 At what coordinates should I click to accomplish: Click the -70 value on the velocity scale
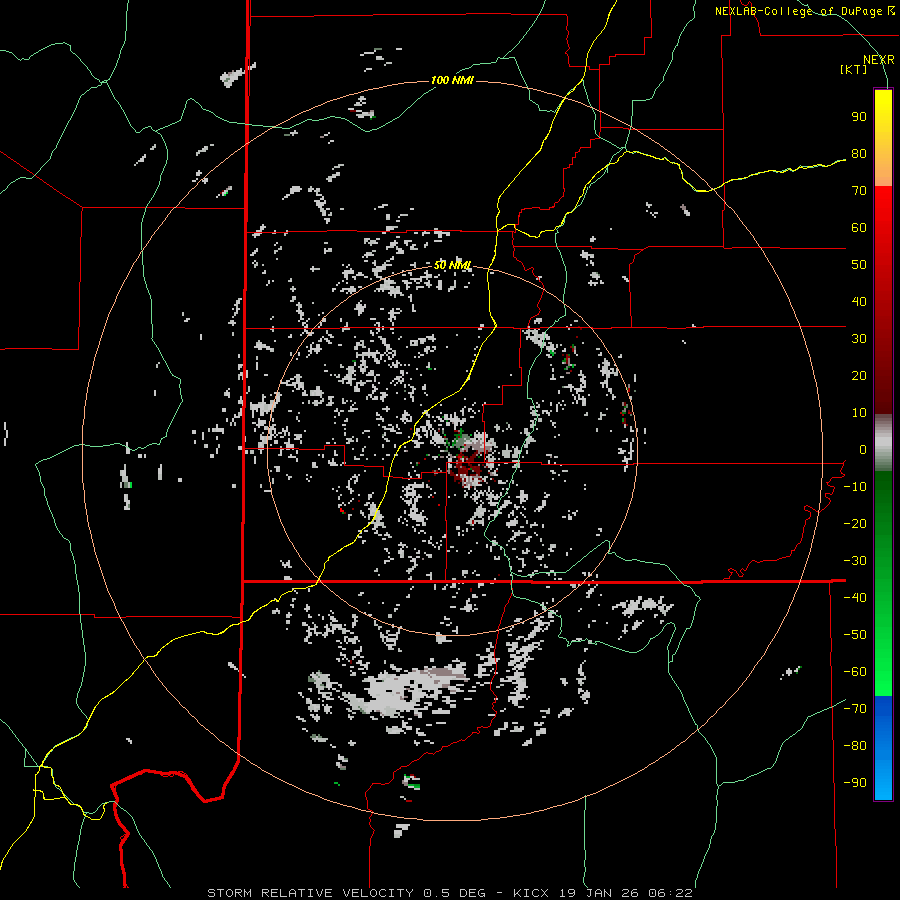pos(855,709)
